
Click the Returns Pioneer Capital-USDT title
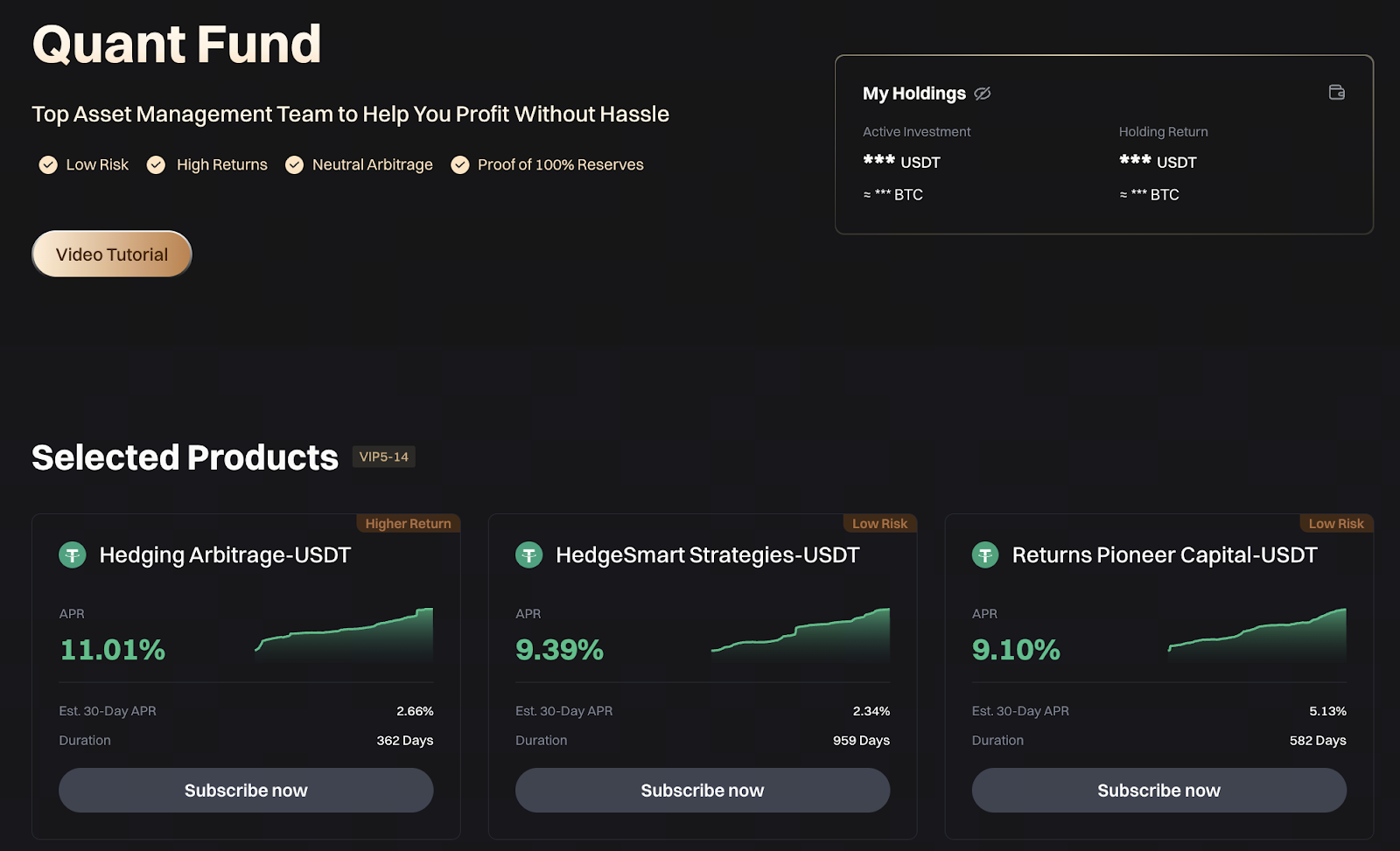pyautogui.click(x=1164, y=555)
